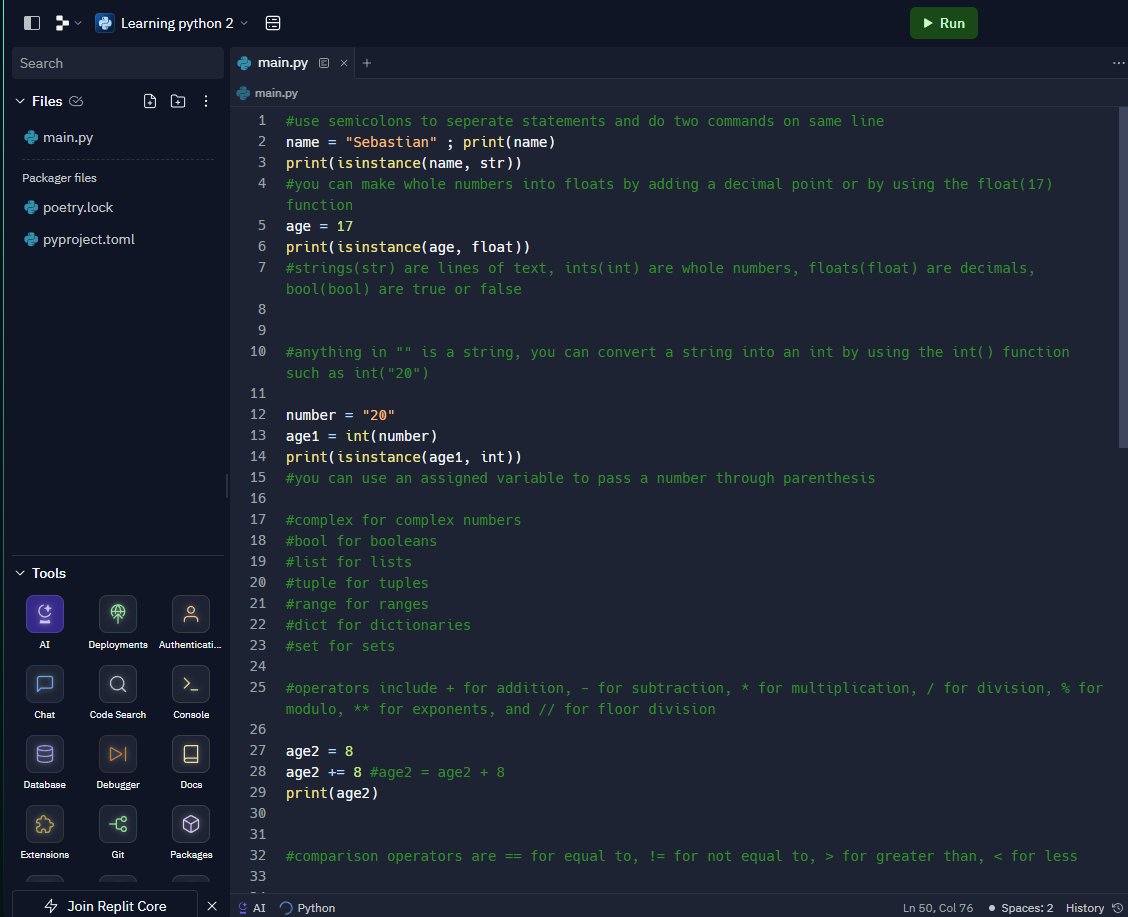Screen dimensions: 1128x917
Task: Open the AI tool
Action: [45, 623]
